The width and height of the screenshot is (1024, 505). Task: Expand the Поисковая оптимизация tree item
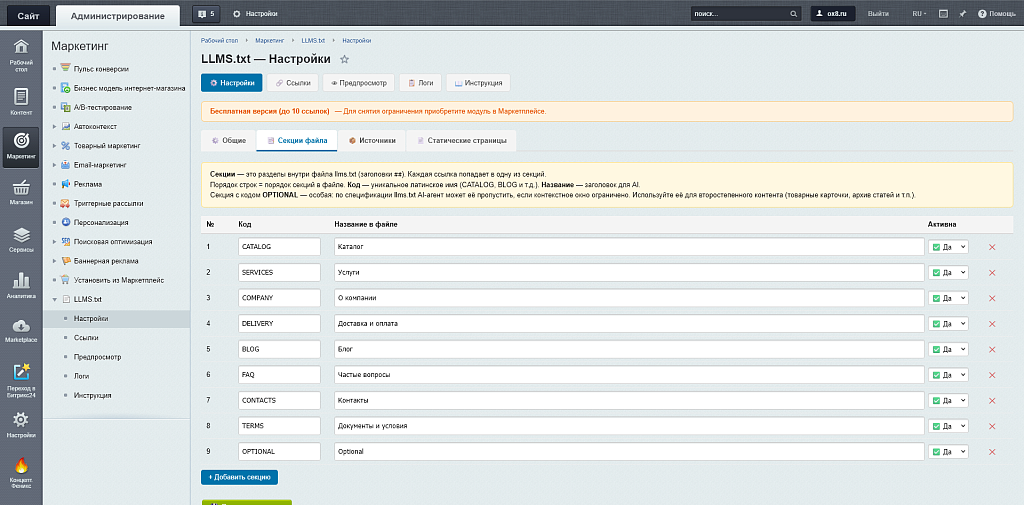[x=54, y=242]
